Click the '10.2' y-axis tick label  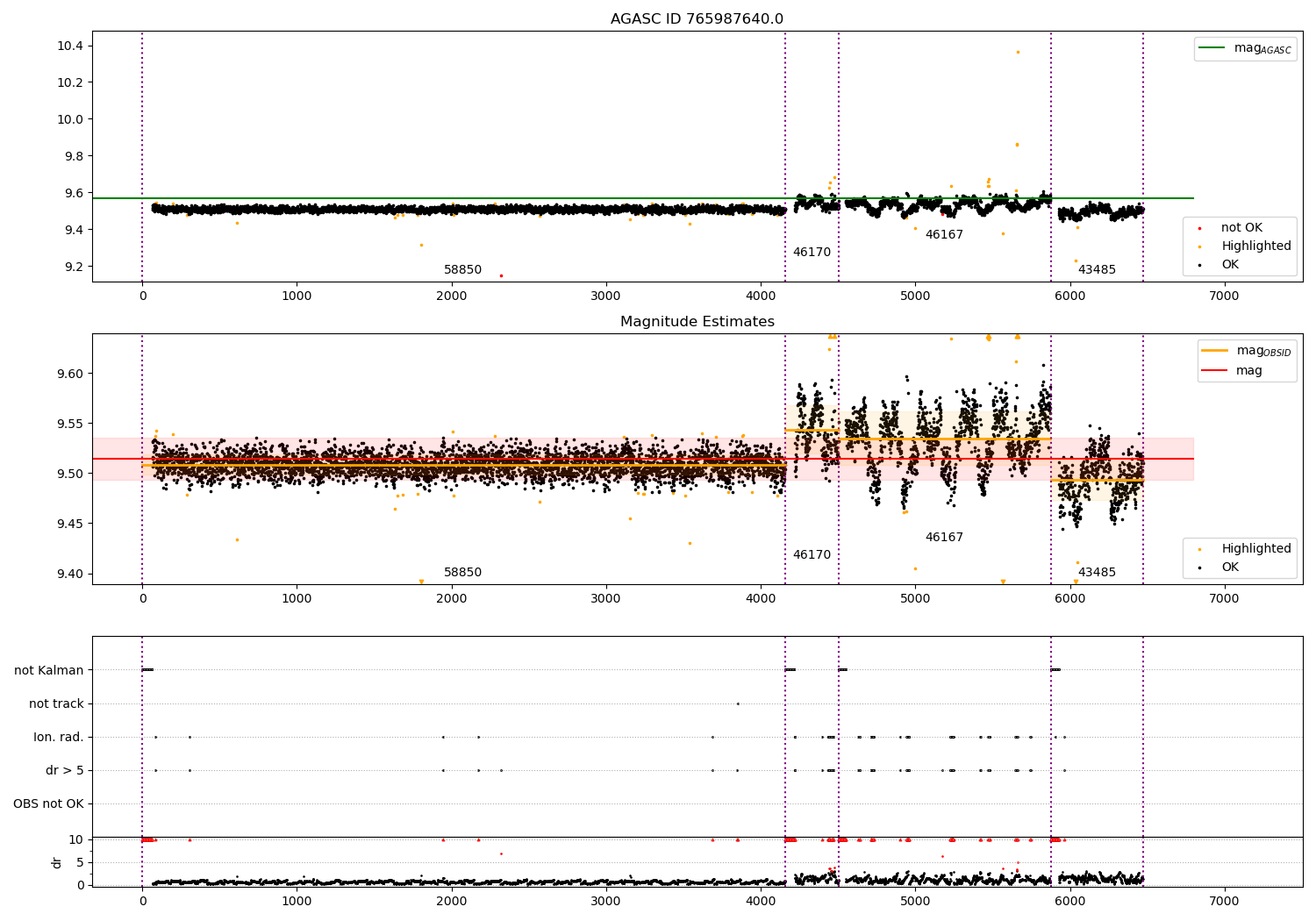[x=71, y=82]
